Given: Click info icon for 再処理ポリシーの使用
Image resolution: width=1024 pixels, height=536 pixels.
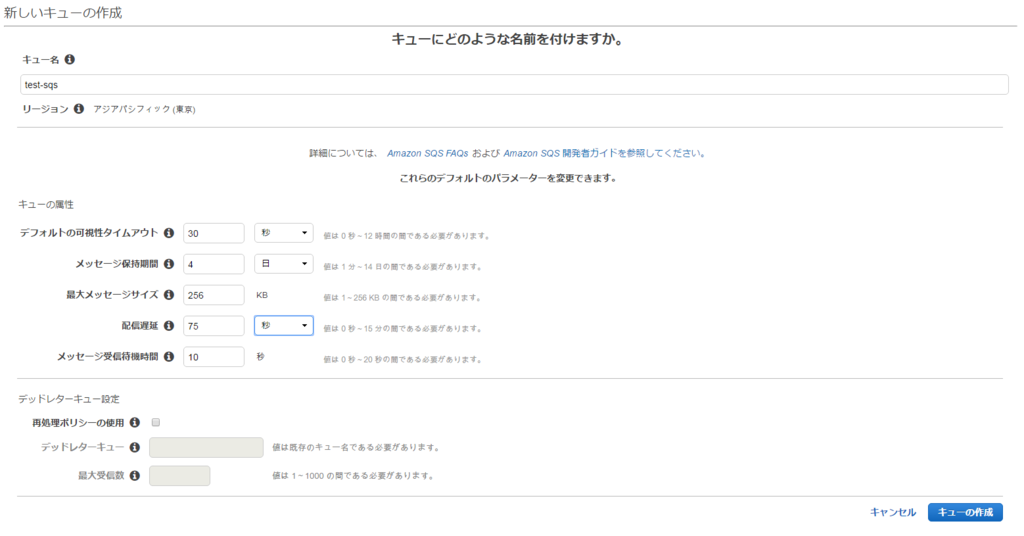Looking at the screenshot, I should pyautogui.click(x=135, y=422).
